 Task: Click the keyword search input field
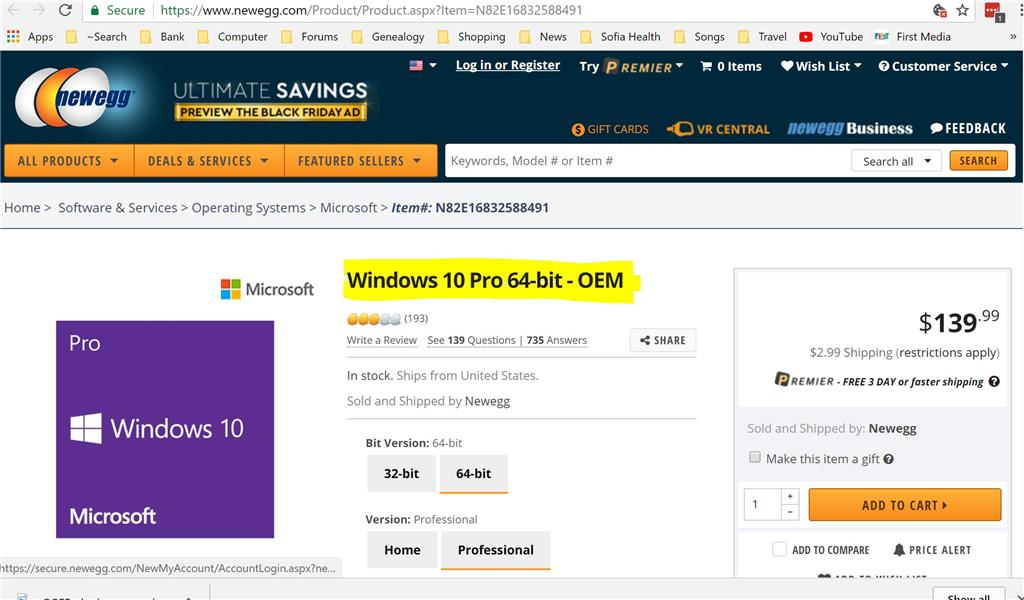647,161
